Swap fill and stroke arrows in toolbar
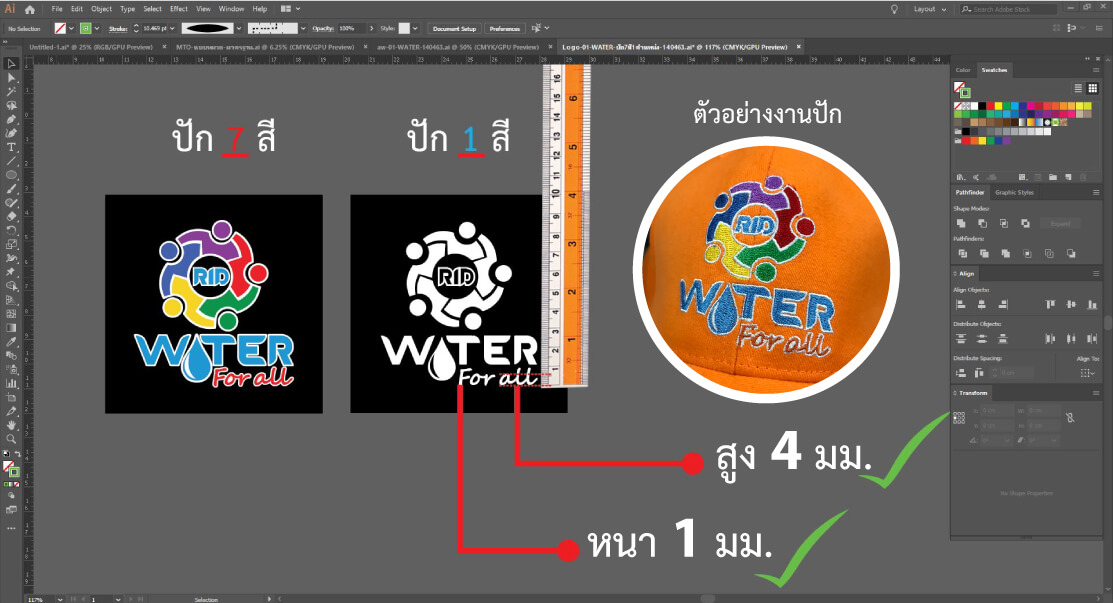The width and height of the screenshot is (1113, 603). pyautogui.click(x=17, y=454)
